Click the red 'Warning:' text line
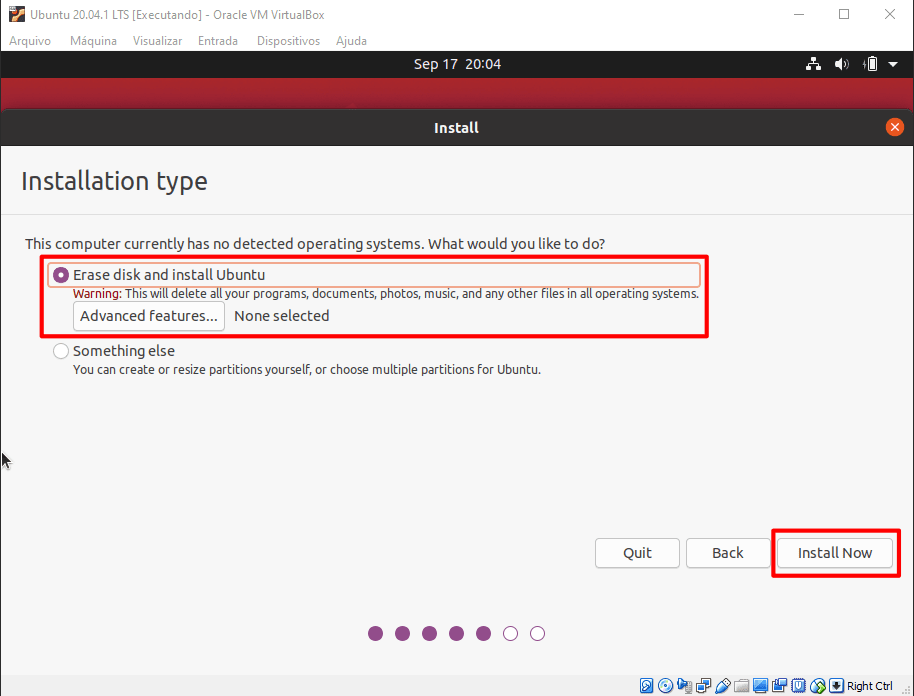The height and width of the screenshot is (696, 914). point(385,294)
